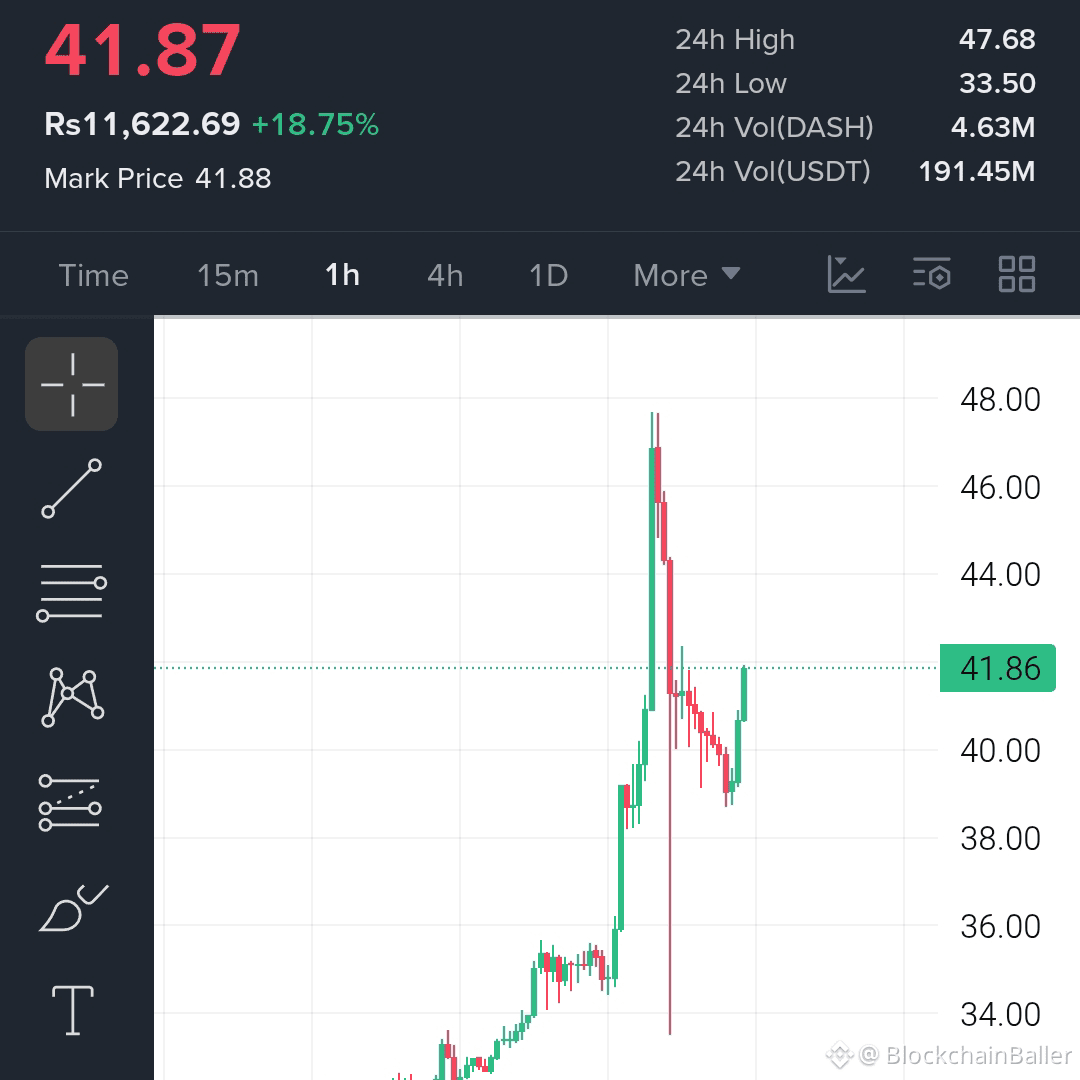Click the 24h Vol(DASH) value 4.63M
The width and height of the screenshot is (1080, 1080).
pos(993,127)
